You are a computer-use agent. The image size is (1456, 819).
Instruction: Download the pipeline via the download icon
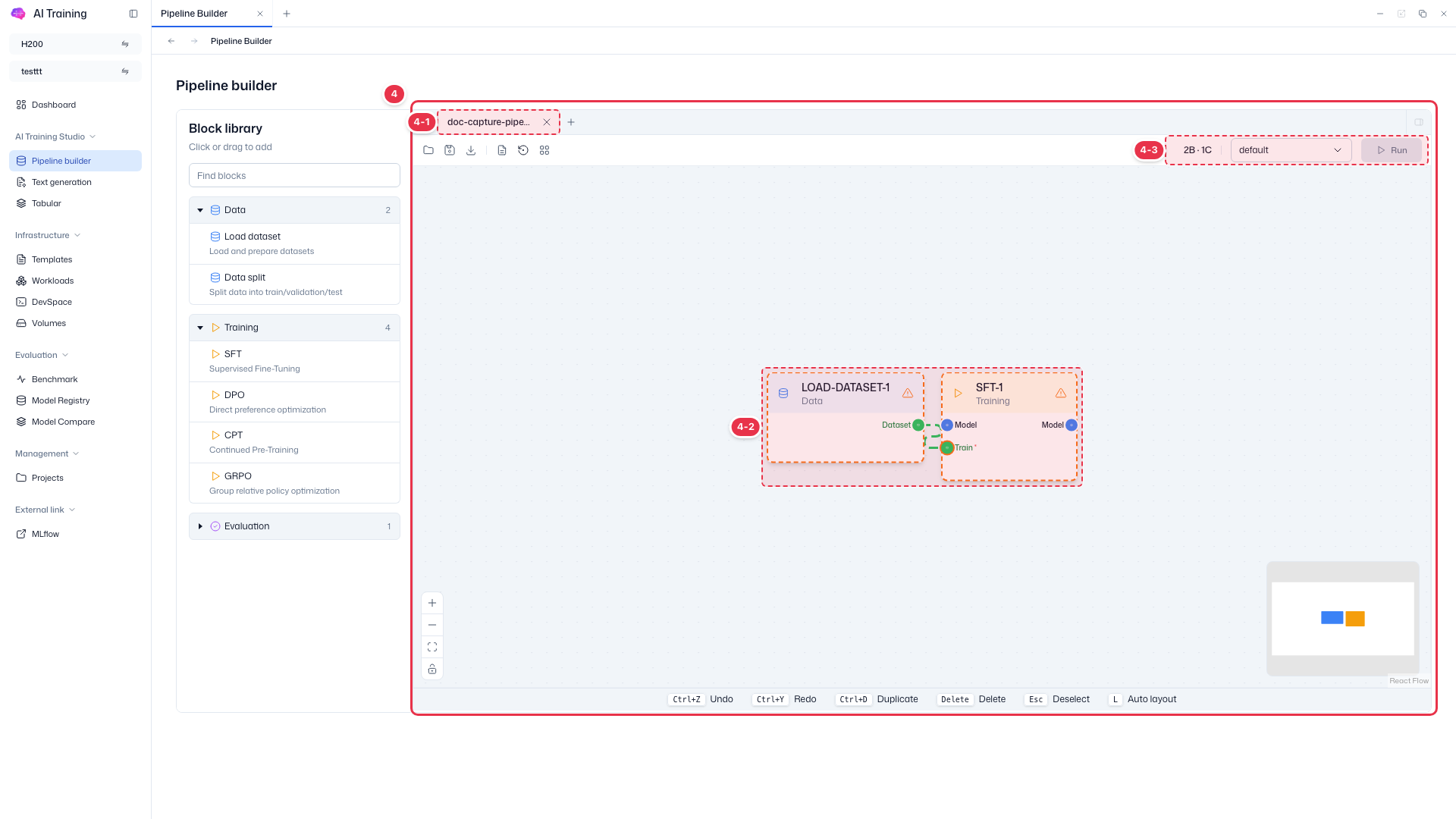[471, 150]
